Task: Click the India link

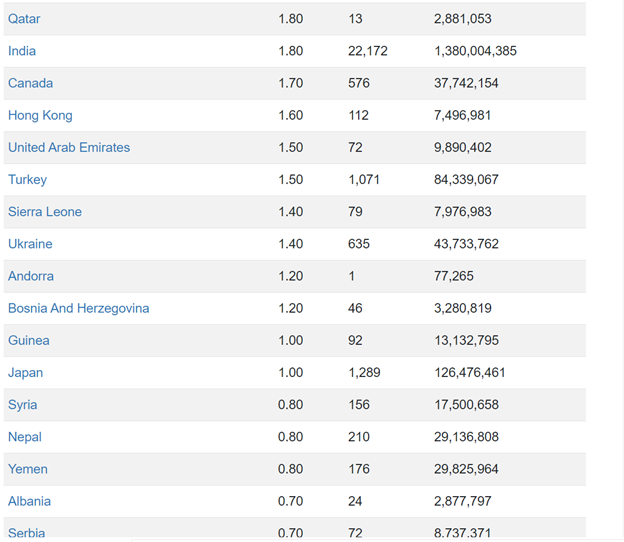Action: [22, 51]
